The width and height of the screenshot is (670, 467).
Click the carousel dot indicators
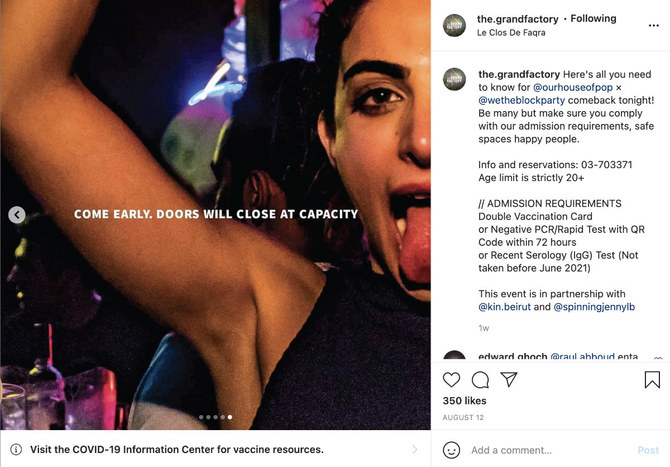(215, 417)
